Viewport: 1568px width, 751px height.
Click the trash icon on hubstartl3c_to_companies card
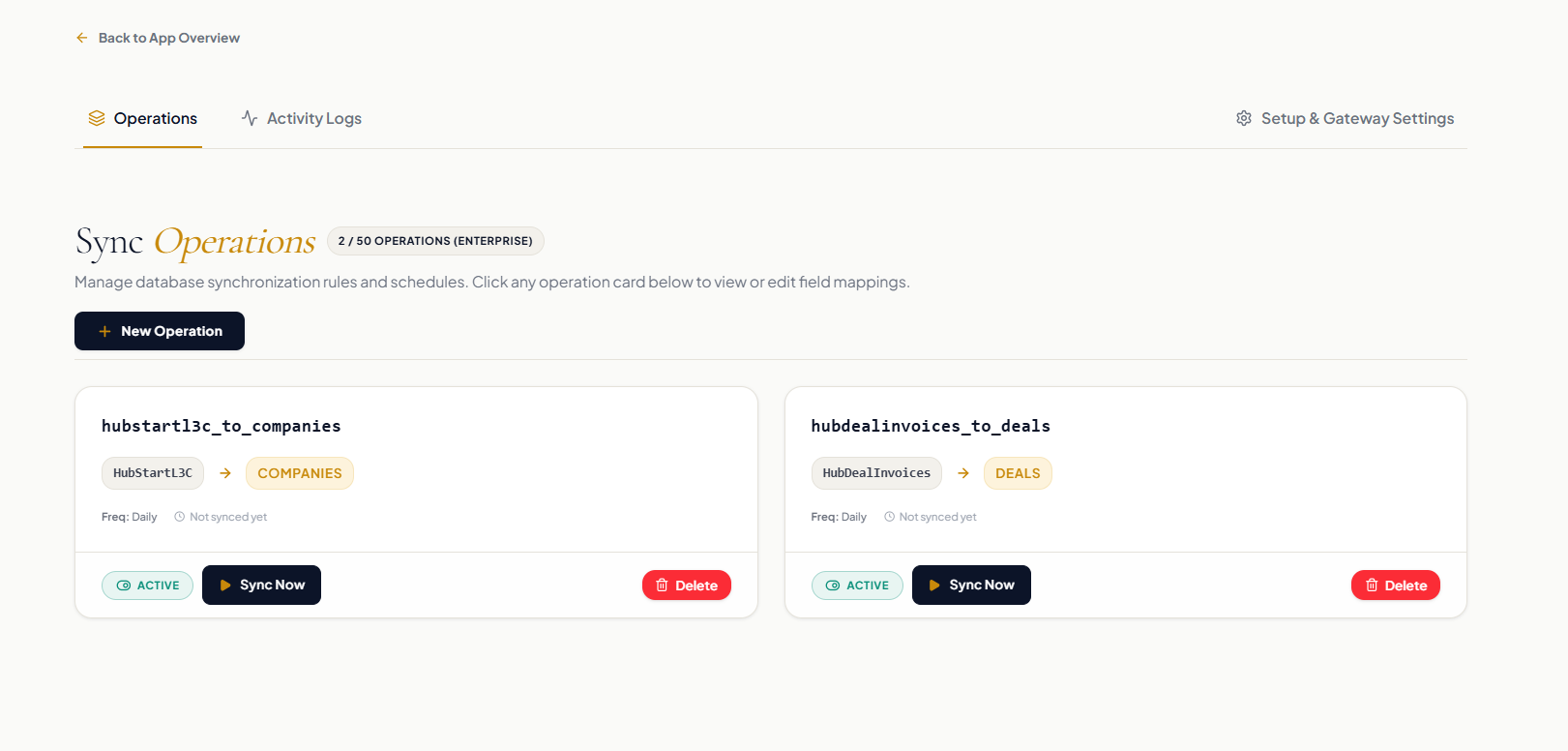663,586
